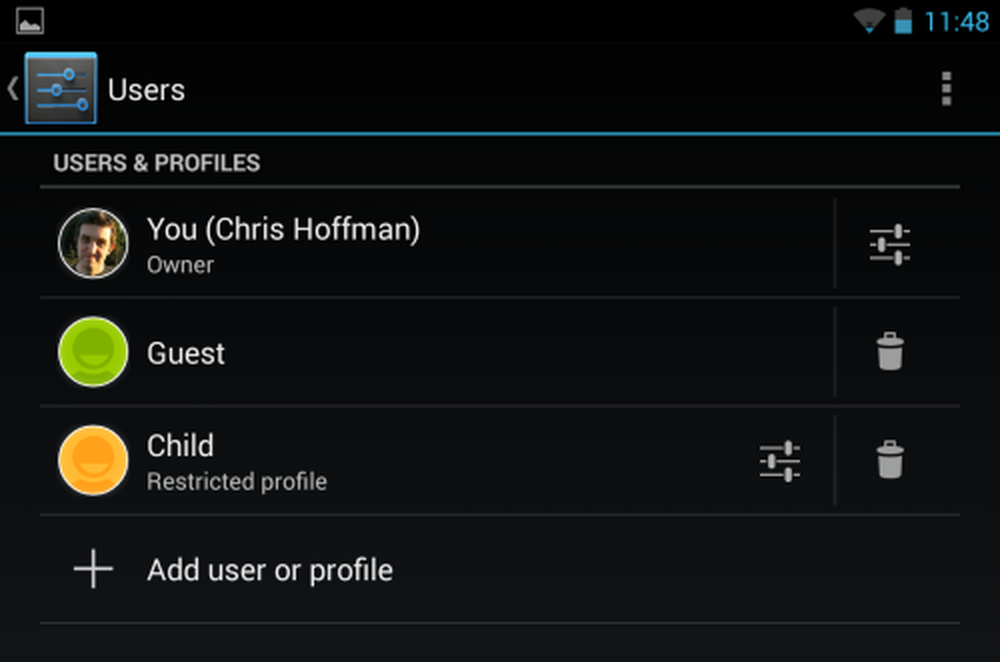Click the plus icon to add user
The image size is (1000, 662).
93,568
